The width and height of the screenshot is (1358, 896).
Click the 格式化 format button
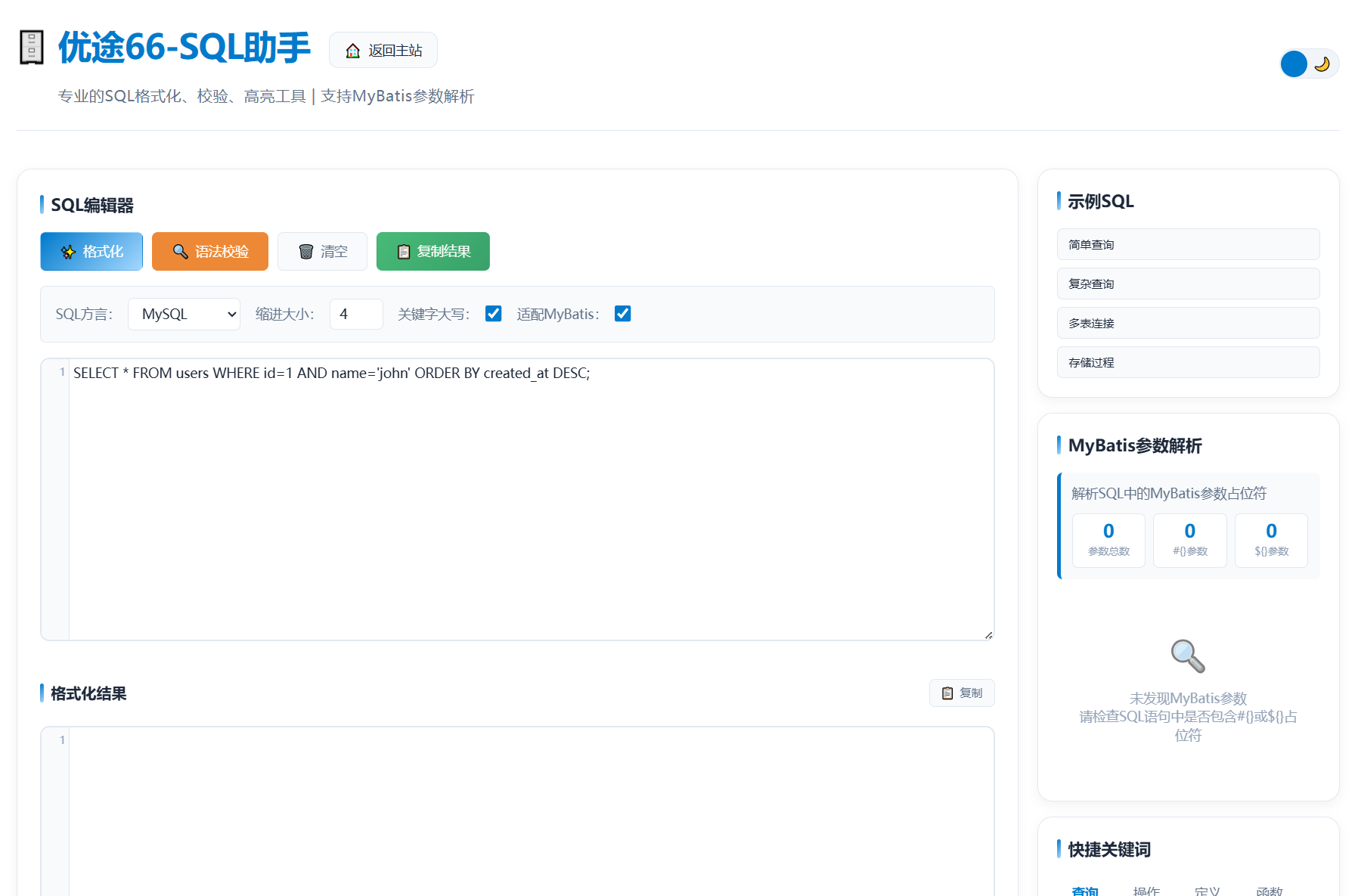pyautogui.click(x=91, y=251)
